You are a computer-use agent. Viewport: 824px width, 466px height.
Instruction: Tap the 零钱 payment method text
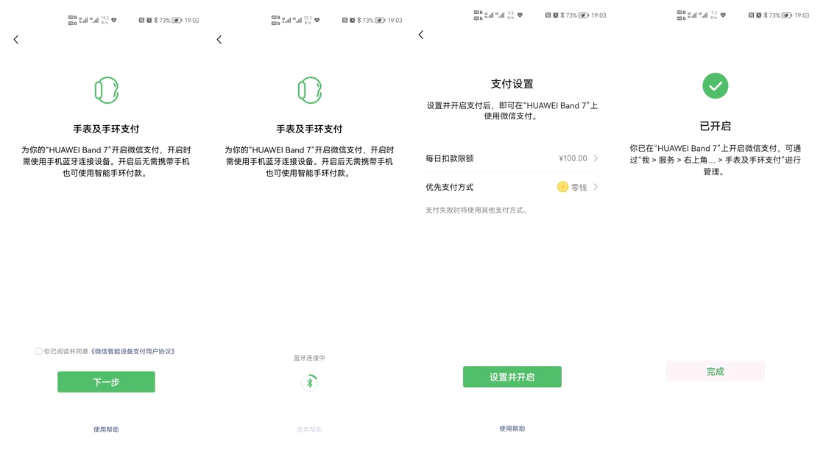pos(579,188)
